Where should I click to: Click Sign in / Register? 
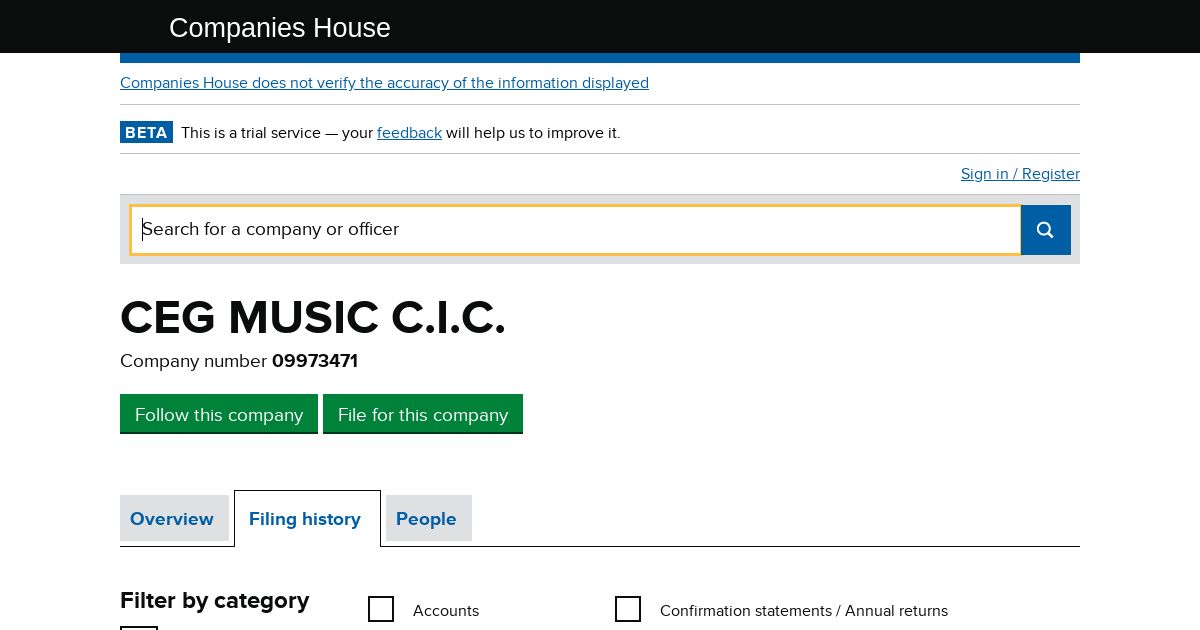click(1020, 174)
